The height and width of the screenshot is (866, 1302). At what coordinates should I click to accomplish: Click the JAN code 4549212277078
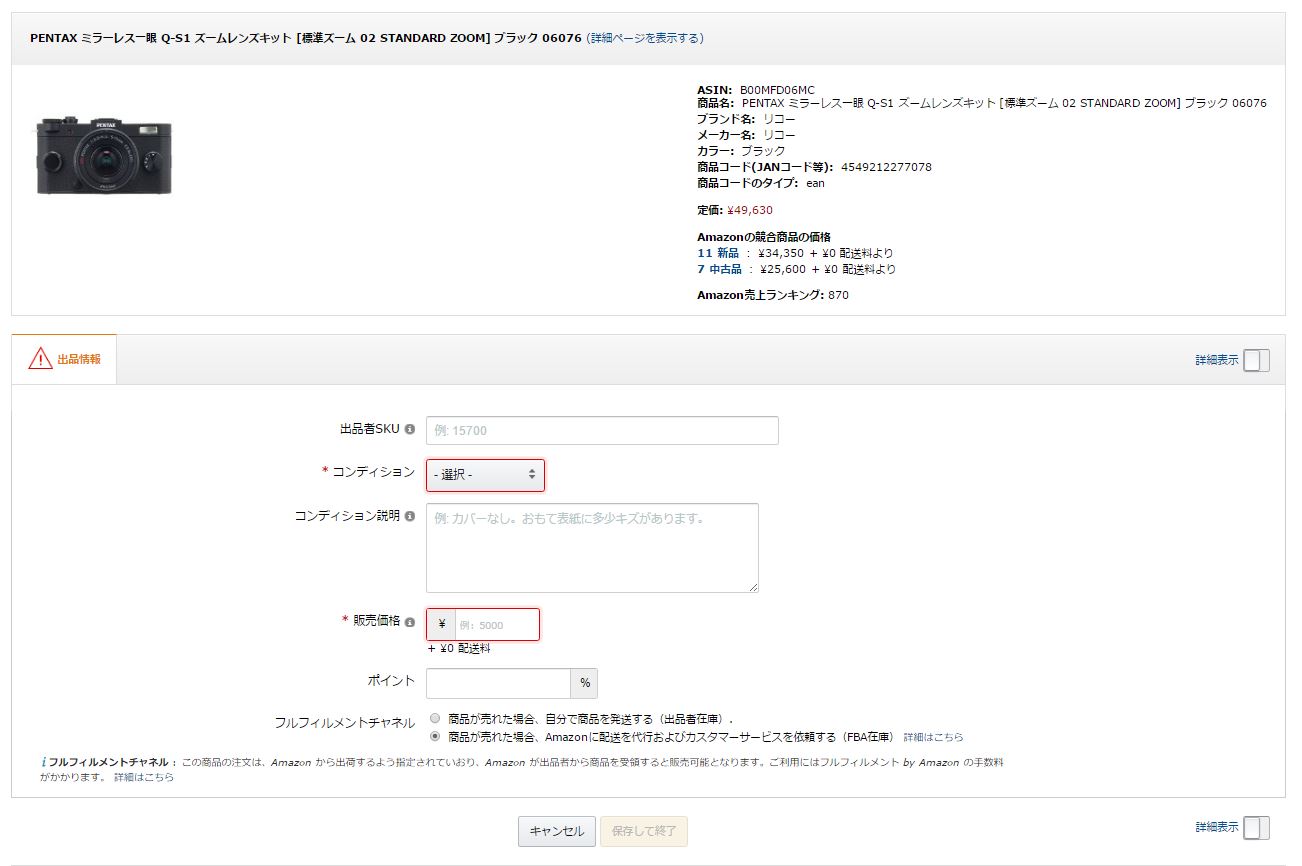(x=886, y=167)
